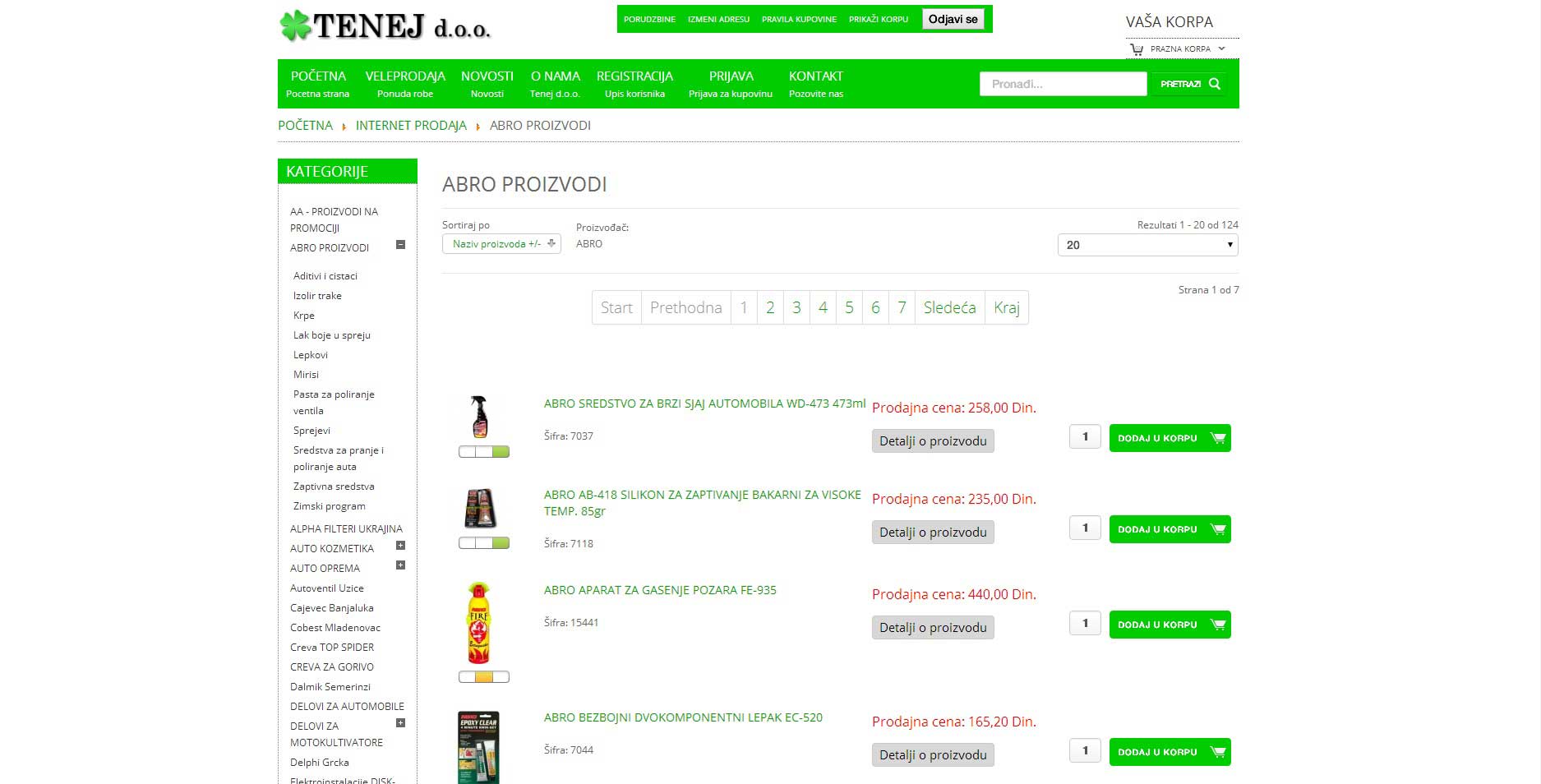Open PRAVILA KUPOVINE link
Viewport: 1541px width, 784px height.
pos(799,19)
